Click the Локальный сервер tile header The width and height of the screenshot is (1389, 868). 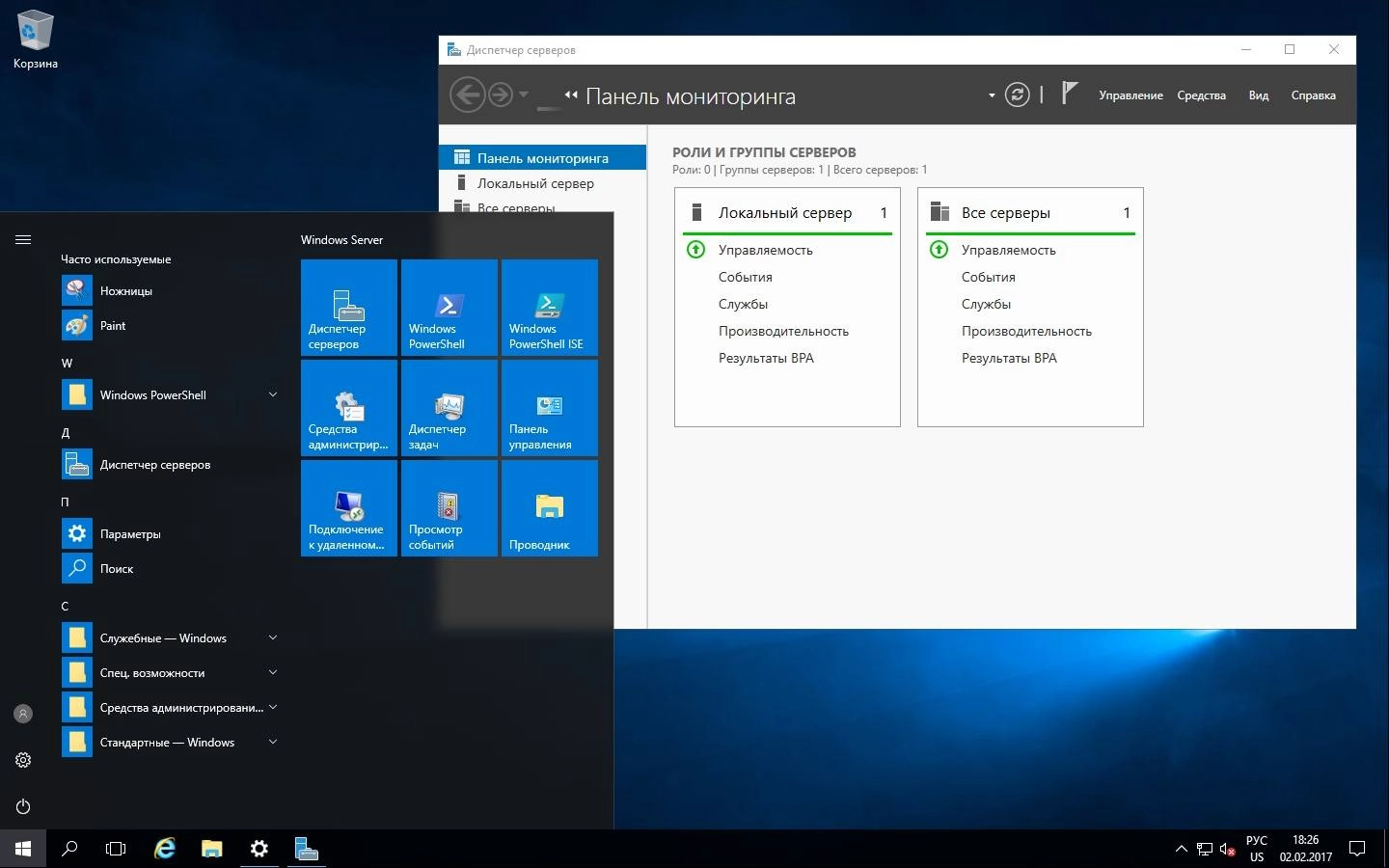coord(787,212)
